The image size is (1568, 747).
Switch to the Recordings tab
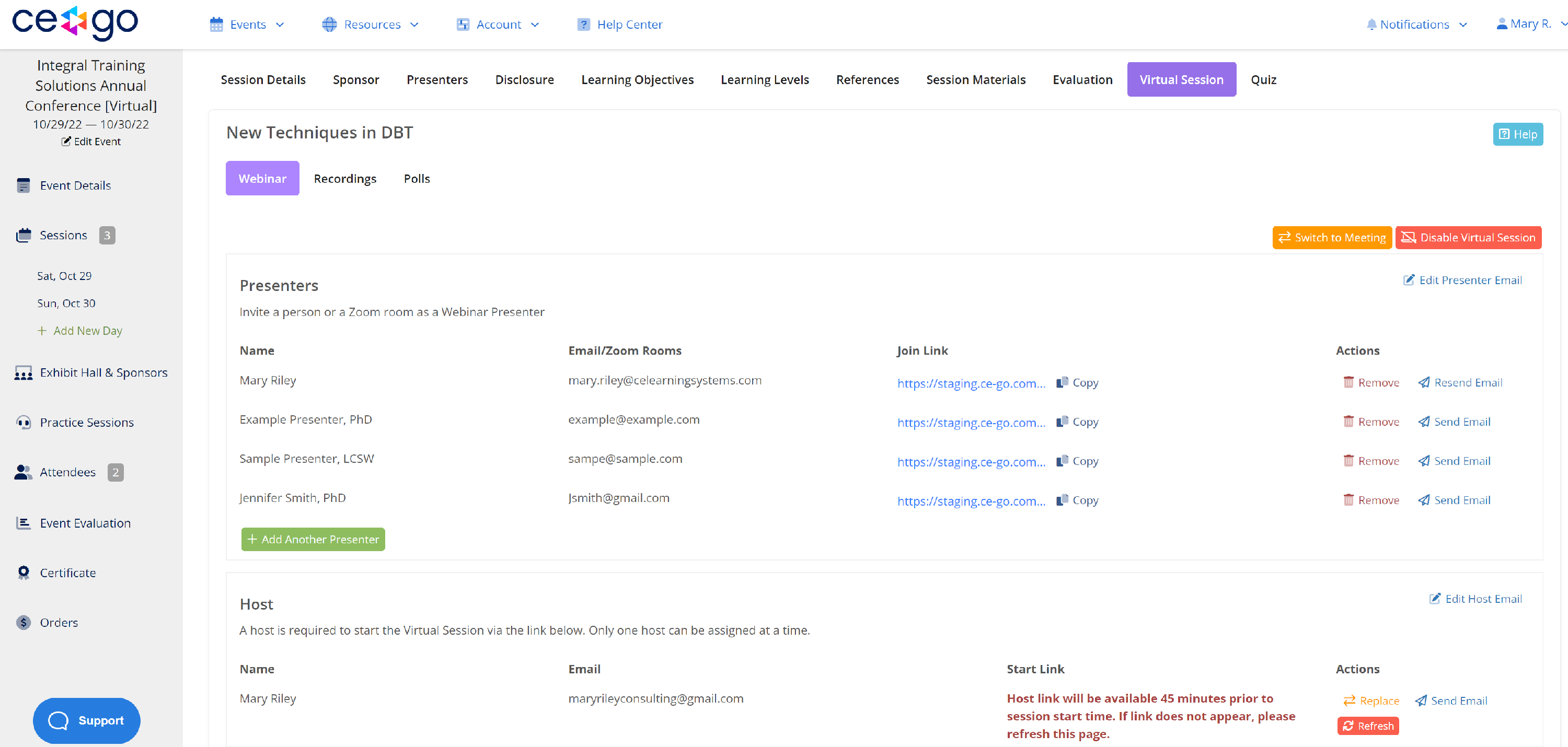(x=345, y=178)
